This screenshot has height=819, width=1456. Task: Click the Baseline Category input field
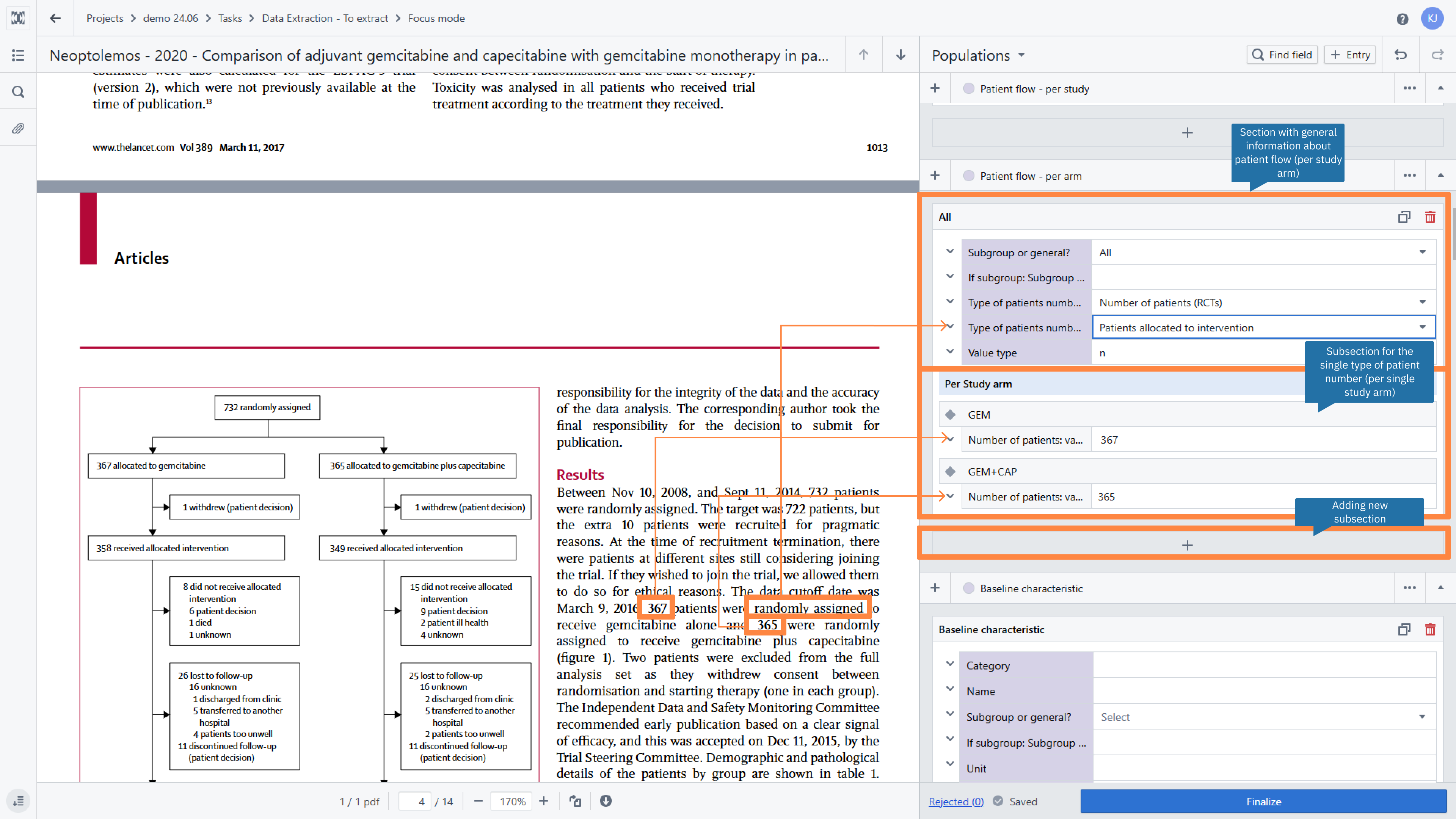tap(1265, 665)
